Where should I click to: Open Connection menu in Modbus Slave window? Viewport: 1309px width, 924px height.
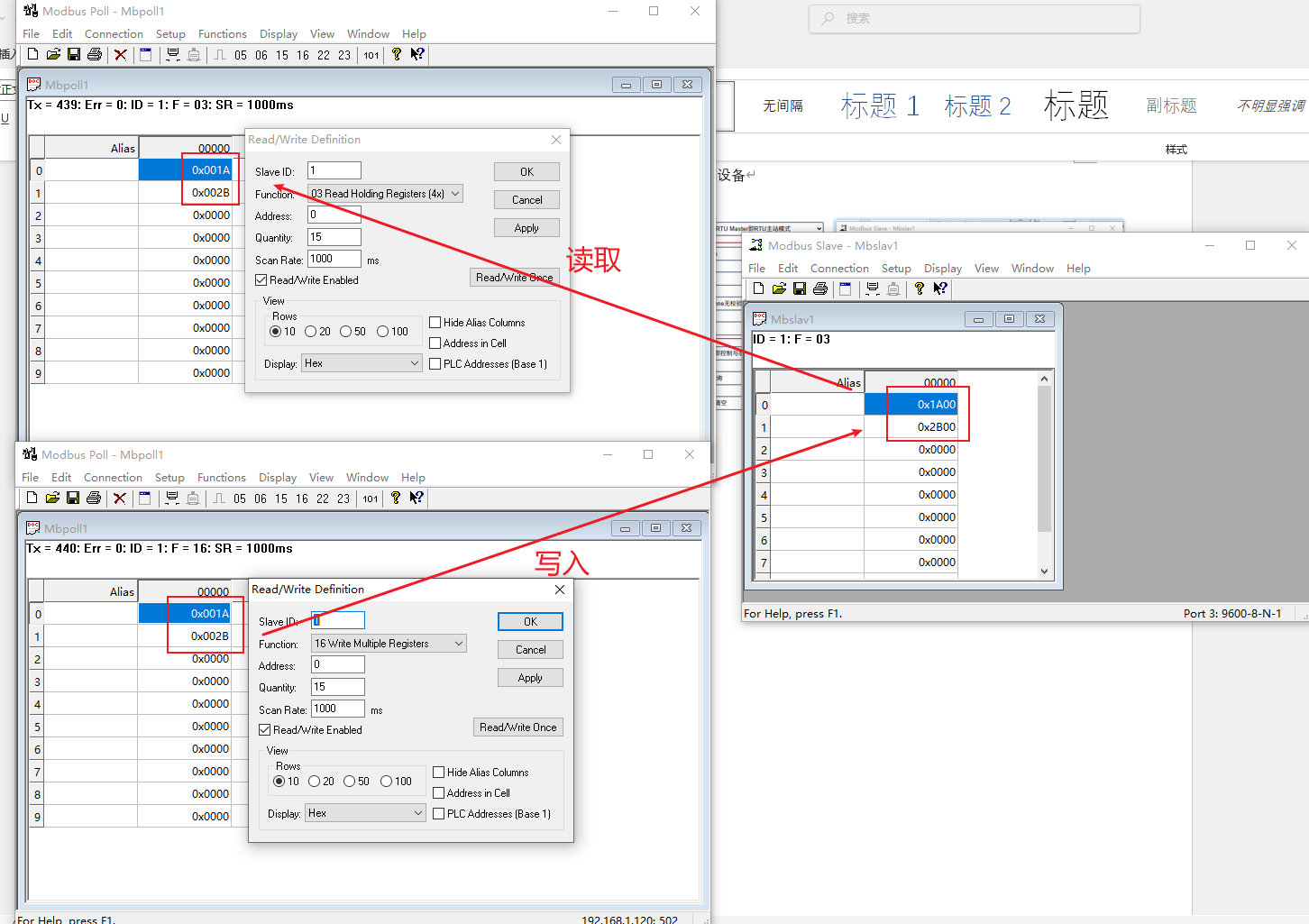839,269
